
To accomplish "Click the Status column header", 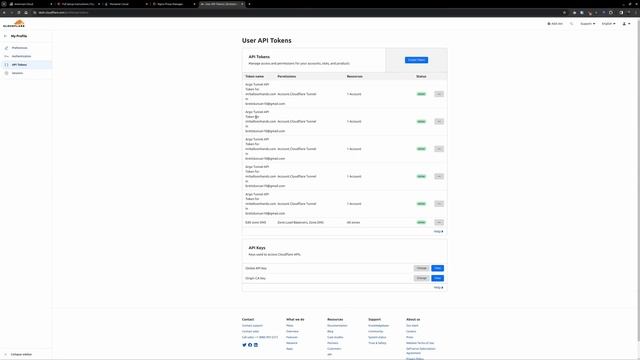I will click(421, 76).
